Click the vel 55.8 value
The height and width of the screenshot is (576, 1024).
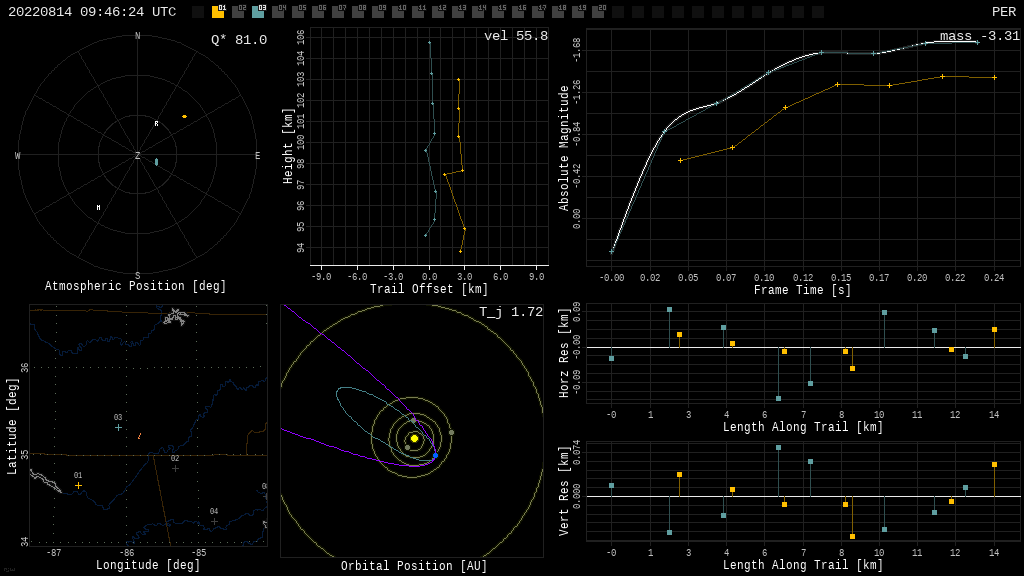point(516,36)
